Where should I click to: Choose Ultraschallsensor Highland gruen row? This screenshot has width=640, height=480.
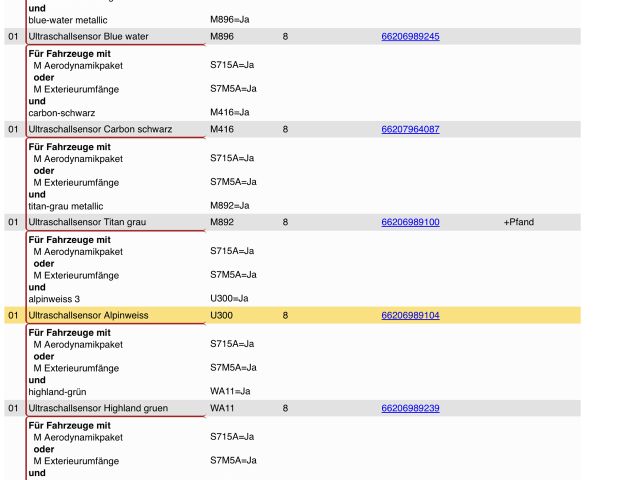98,408
